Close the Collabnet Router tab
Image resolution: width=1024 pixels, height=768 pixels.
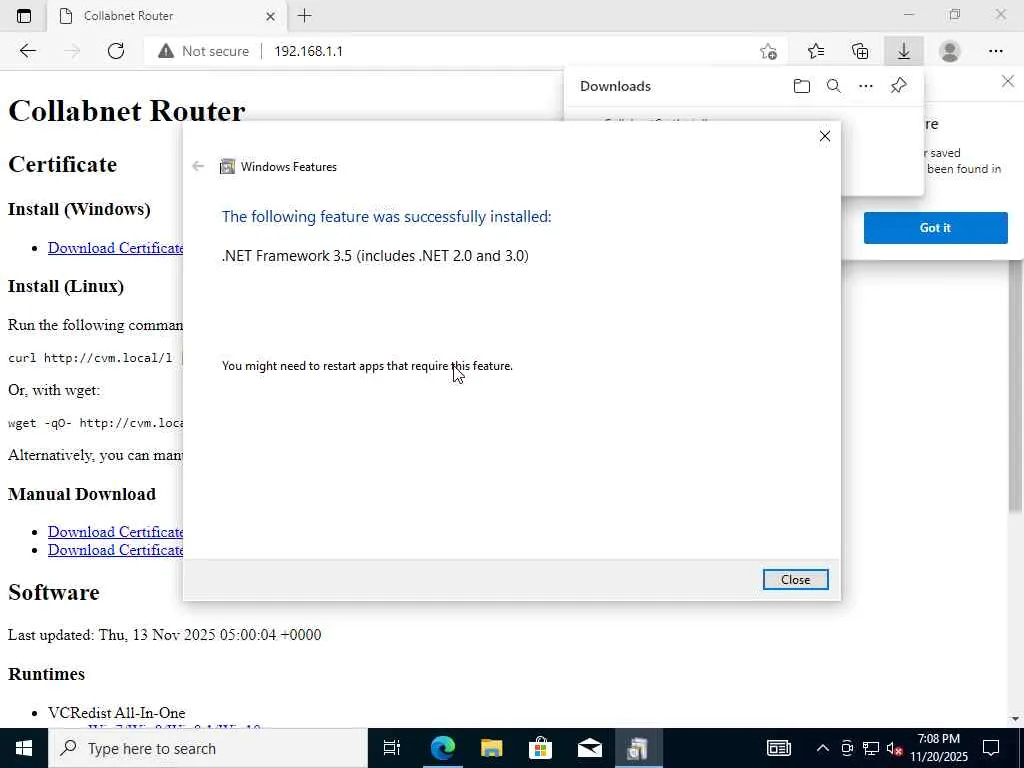point(270,16)
